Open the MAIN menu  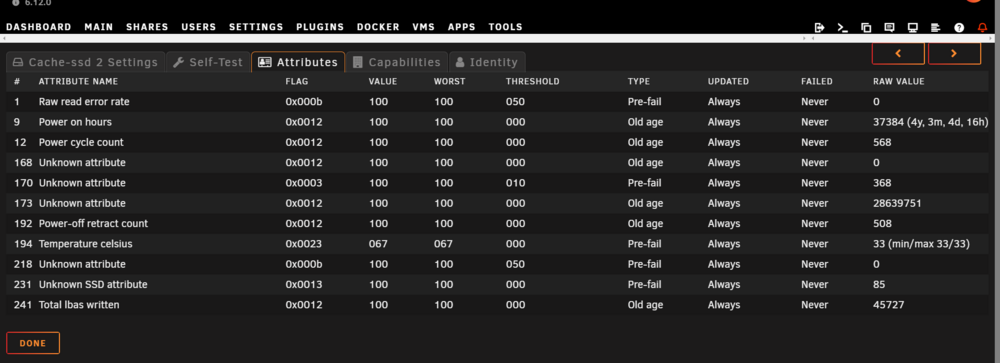pos(99,27)
